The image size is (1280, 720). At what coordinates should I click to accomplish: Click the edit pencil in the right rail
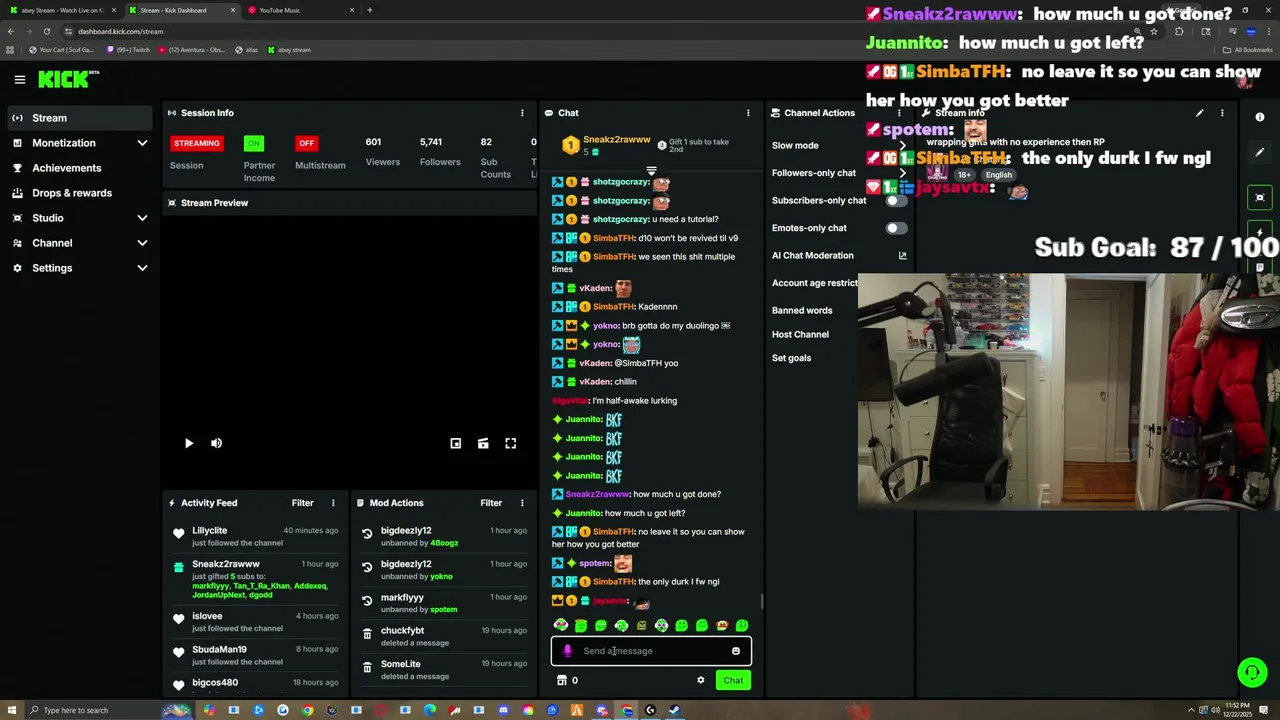[x=1260, y=152]
